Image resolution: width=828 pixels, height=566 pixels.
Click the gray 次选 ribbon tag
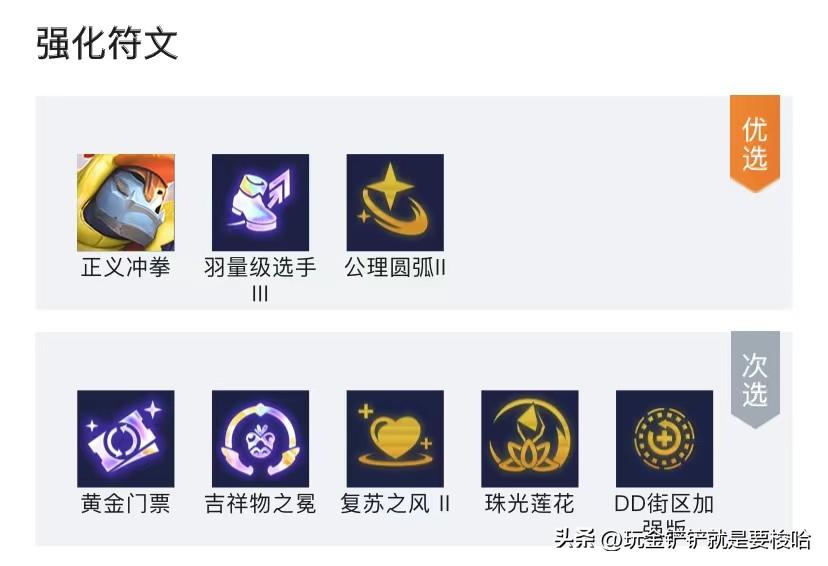[755, 379]
